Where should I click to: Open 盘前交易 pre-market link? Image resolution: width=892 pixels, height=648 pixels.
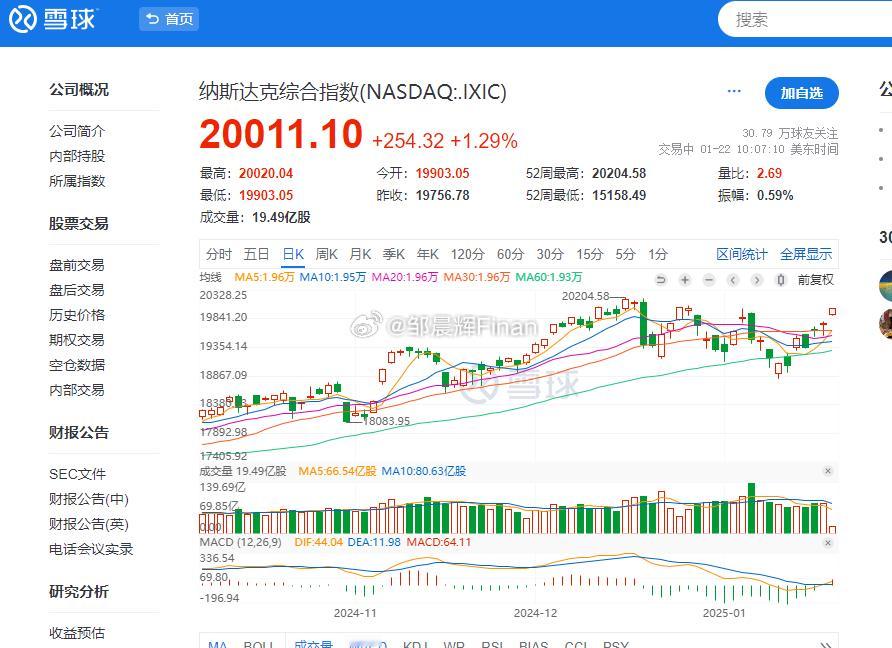[77, 265]
